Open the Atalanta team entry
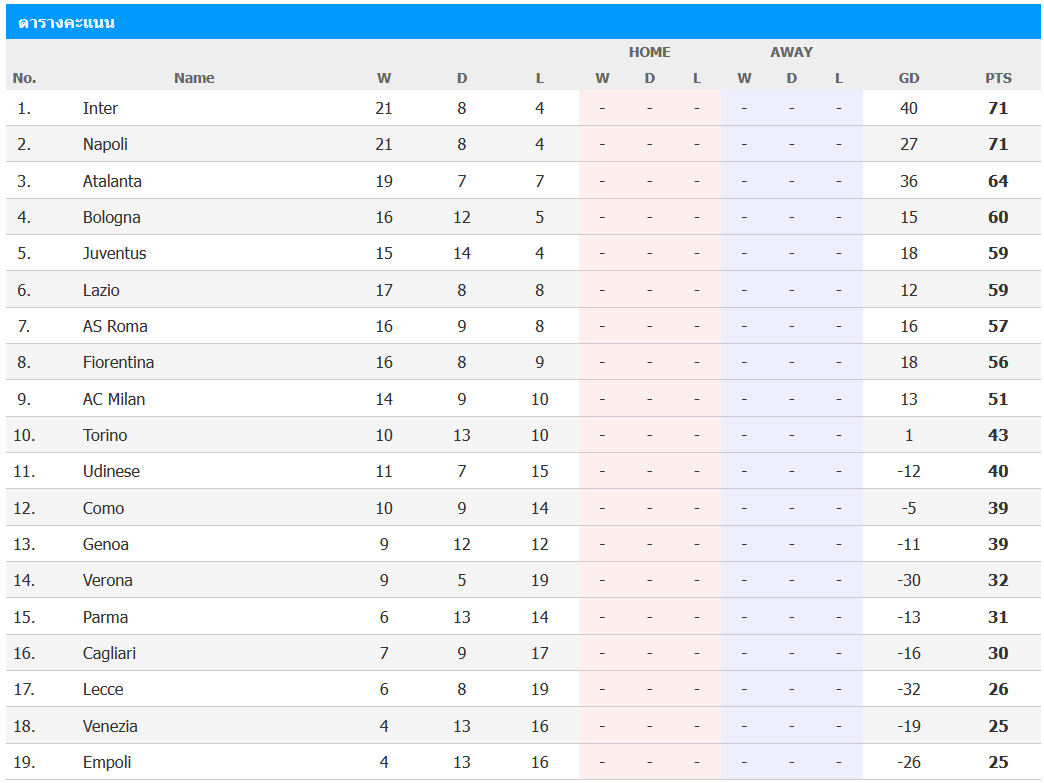 pyautogui.click(x=112, y=181)
